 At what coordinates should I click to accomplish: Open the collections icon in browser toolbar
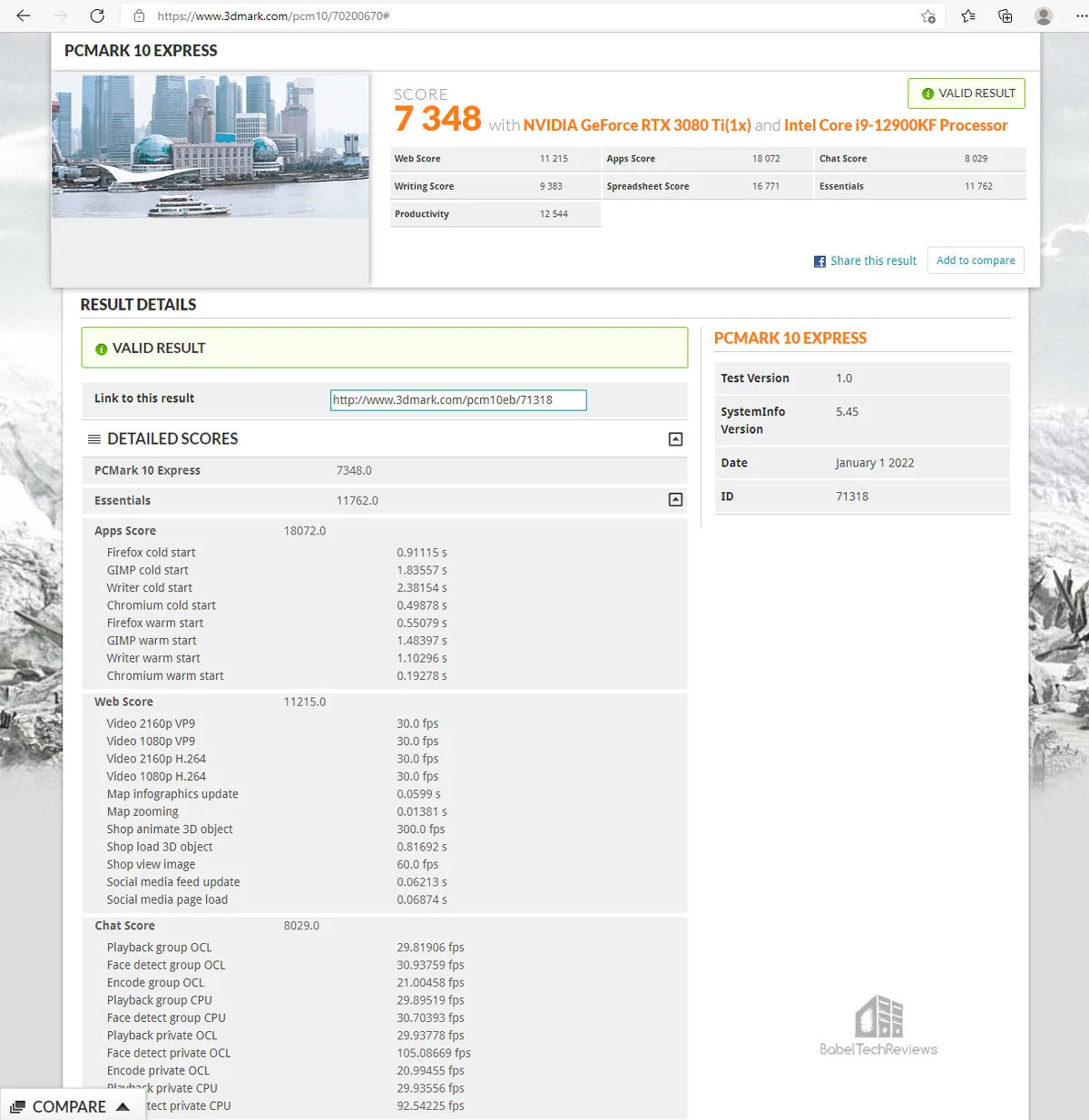[1006, 15]
